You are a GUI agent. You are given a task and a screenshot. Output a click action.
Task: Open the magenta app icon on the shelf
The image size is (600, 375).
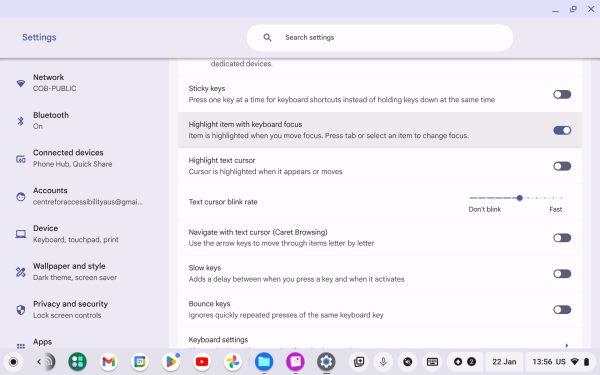(x=295, y=362)
